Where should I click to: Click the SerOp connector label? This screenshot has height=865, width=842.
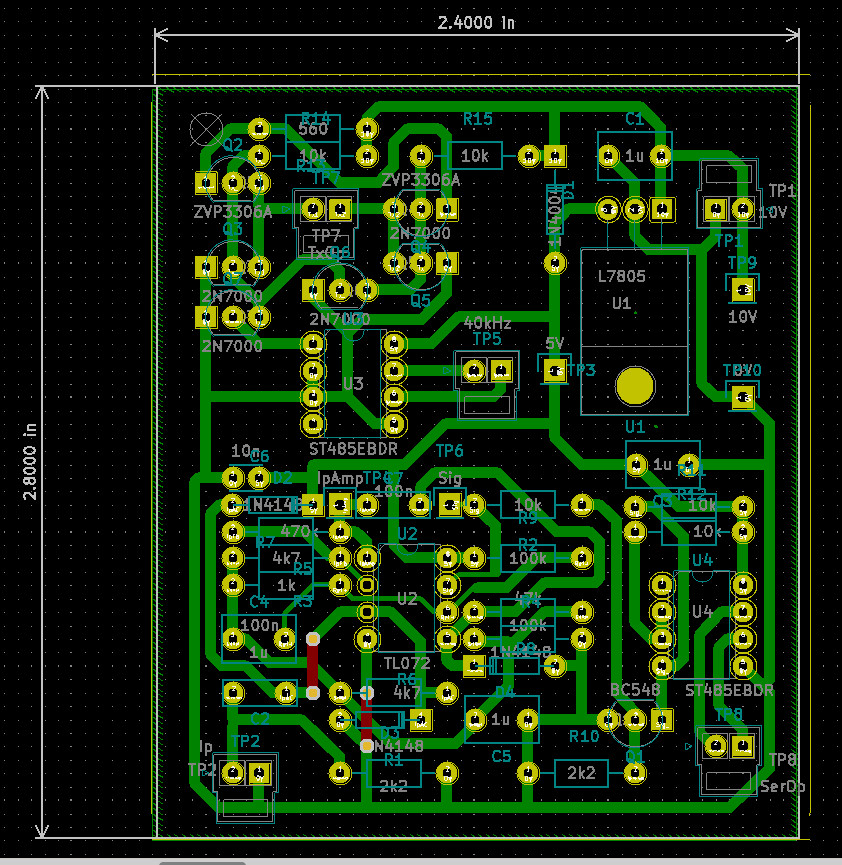782,787
